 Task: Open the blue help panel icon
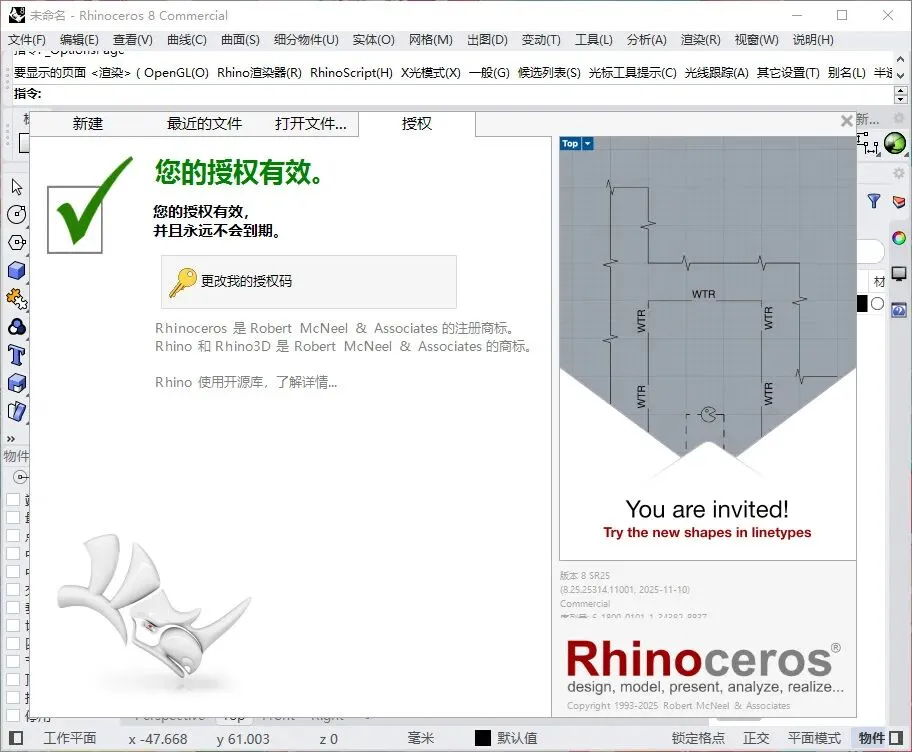899,310
